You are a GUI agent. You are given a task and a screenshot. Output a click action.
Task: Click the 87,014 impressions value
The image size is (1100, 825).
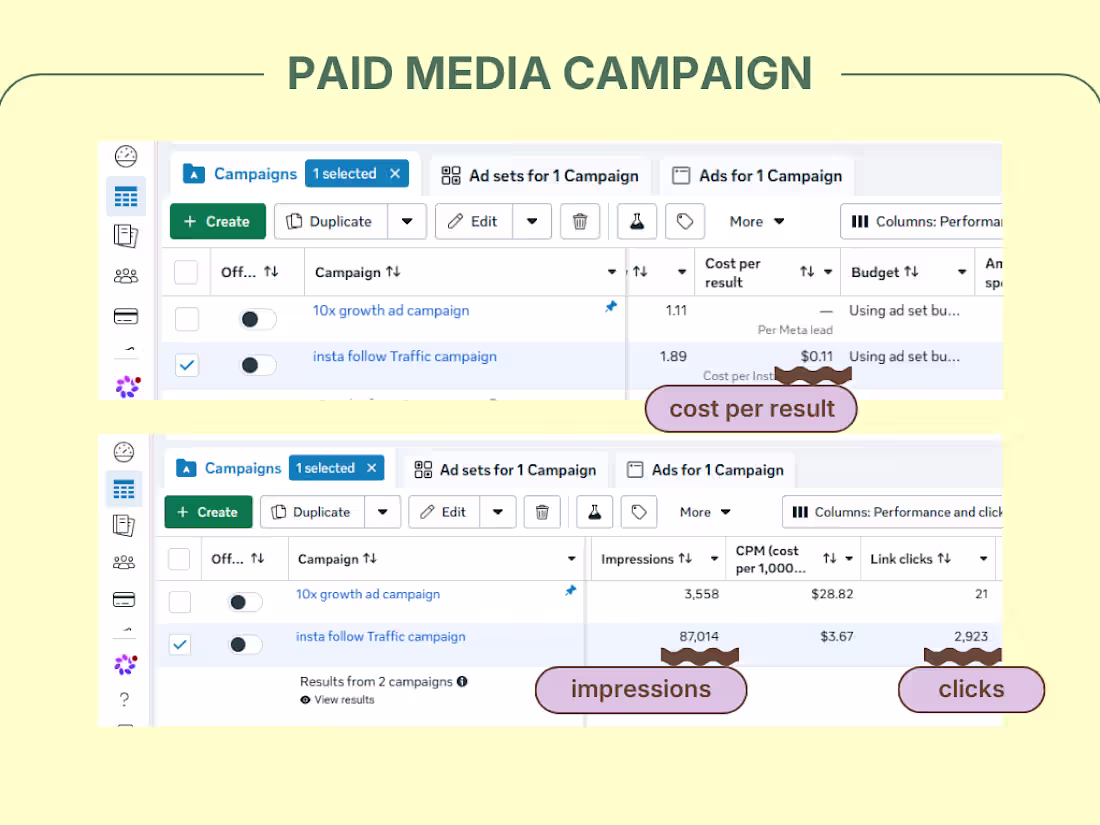click(699, 636)
